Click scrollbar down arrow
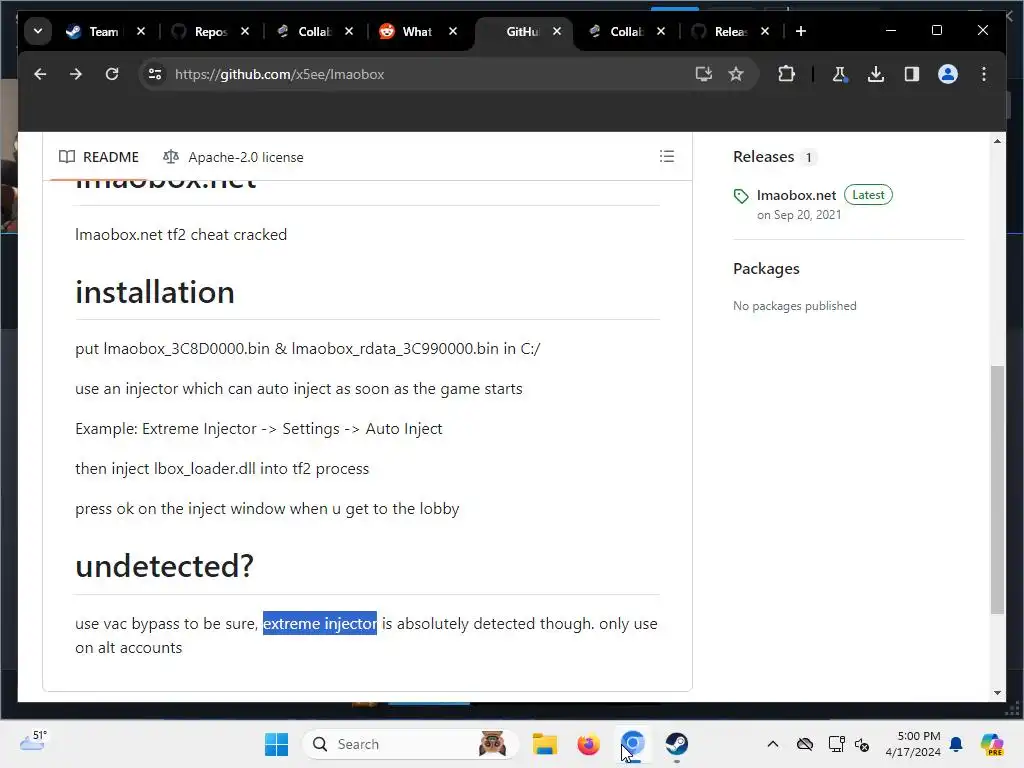The image size is (1024, 768). pyautogui.click(x=997, y=693)
